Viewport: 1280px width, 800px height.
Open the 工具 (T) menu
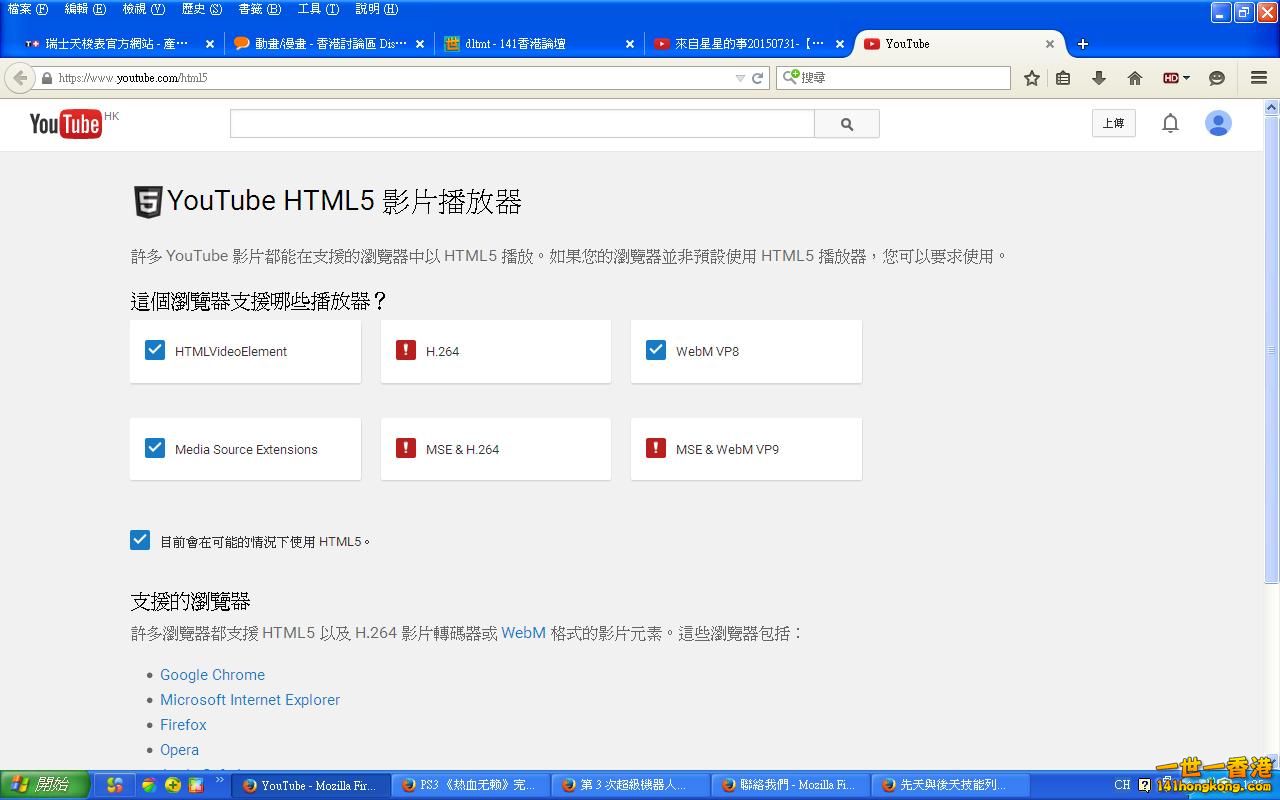click(x=318, y=9)
